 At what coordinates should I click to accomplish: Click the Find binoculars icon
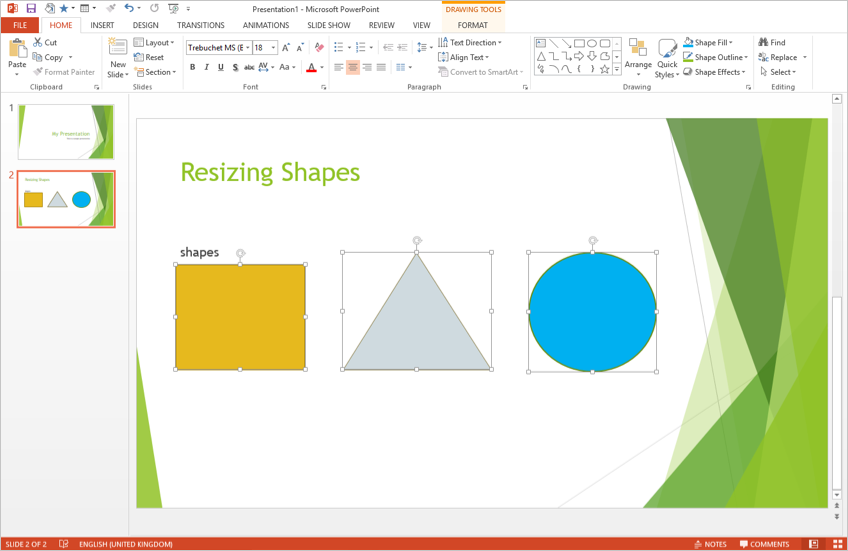[763, 43]
